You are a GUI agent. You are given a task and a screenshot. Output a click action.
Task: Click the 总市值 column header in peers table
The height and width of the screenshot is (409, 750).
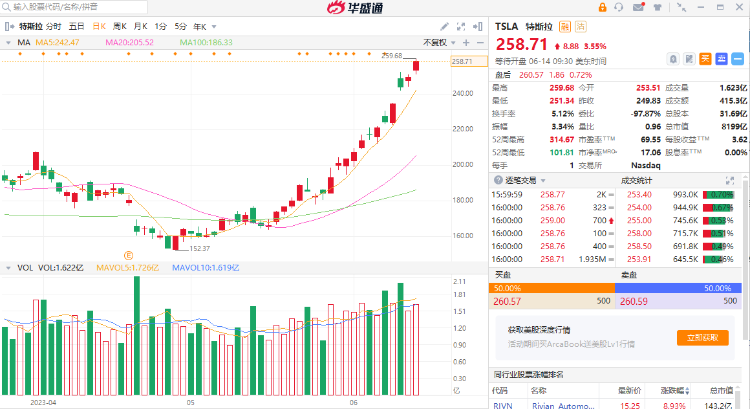721,391
